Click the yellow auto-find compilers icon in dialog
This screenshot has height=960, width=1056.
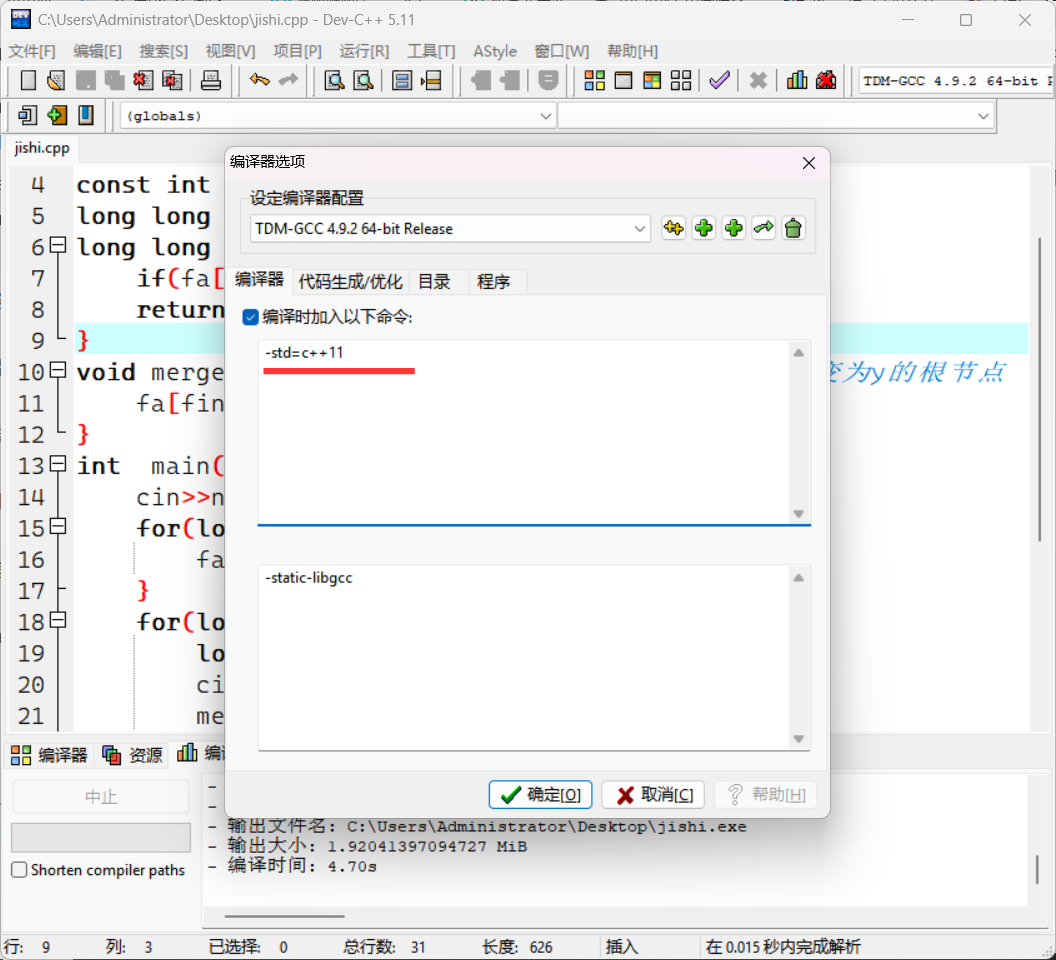(x=673, y=228)
